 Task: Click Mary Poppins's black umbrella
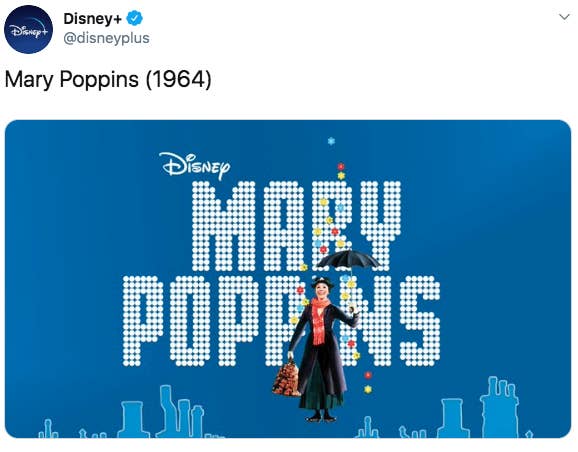tap(348, 260)
